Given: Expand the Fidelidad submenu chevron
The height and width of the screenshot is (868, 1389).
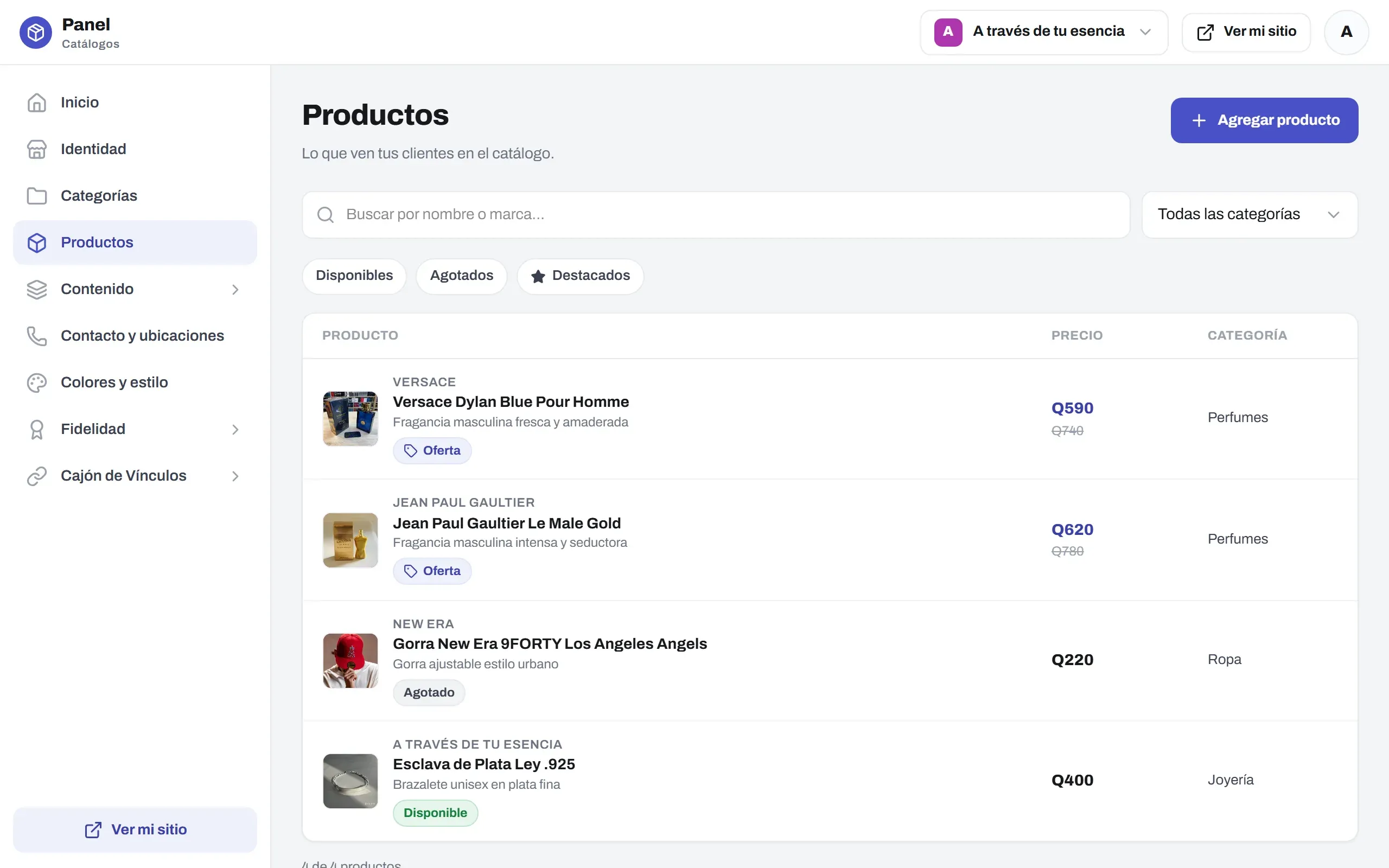Looking at the screenshot, I should [235, 430].
